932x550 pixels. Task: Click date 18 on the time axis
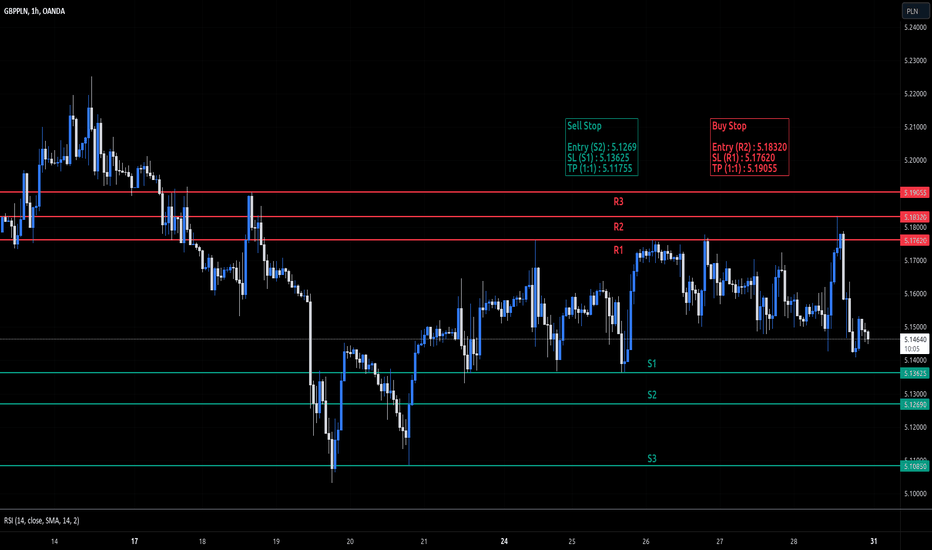[x=202, y=542]
